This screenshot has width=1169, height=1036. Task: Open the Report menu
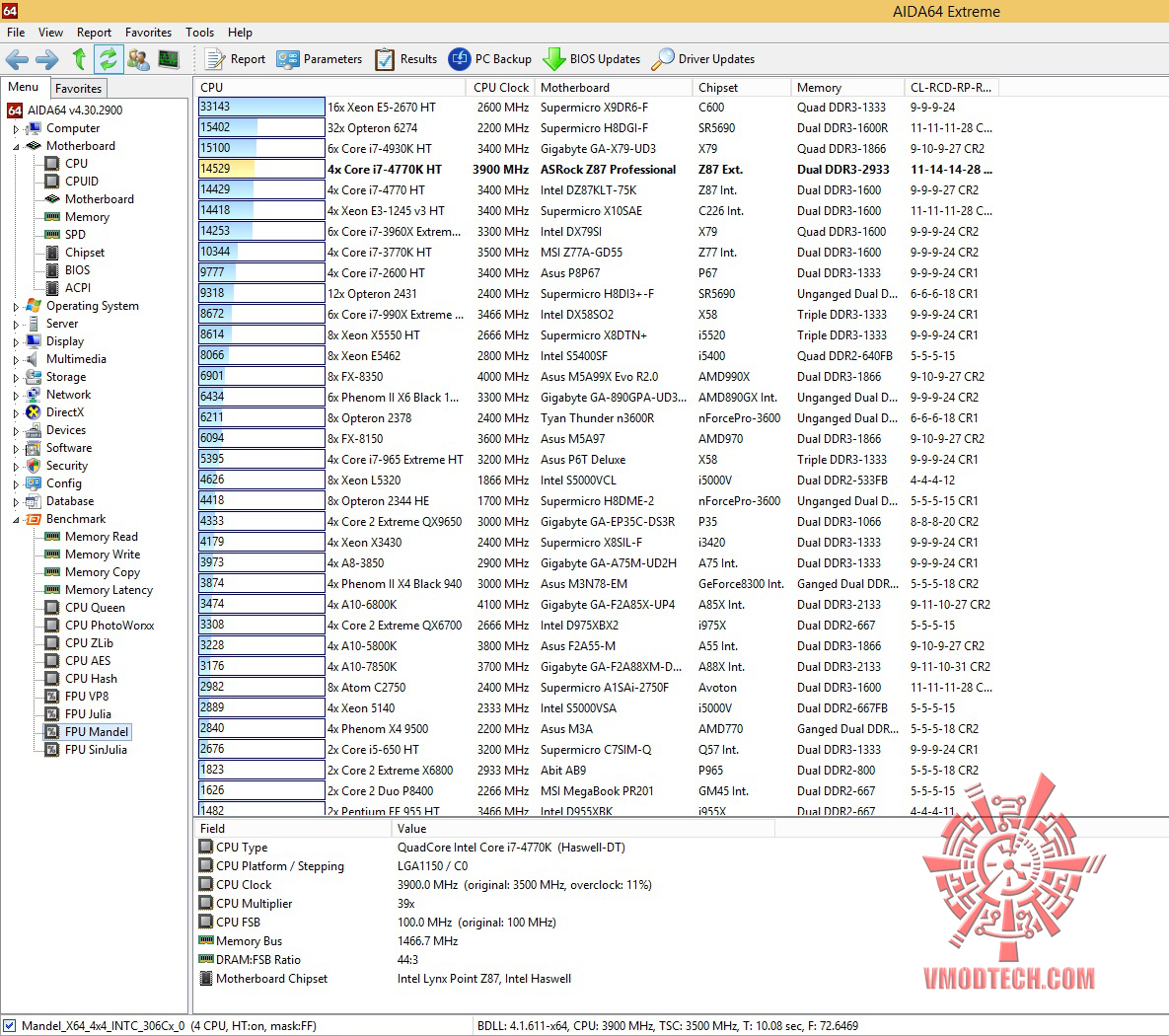pos(94,33)
